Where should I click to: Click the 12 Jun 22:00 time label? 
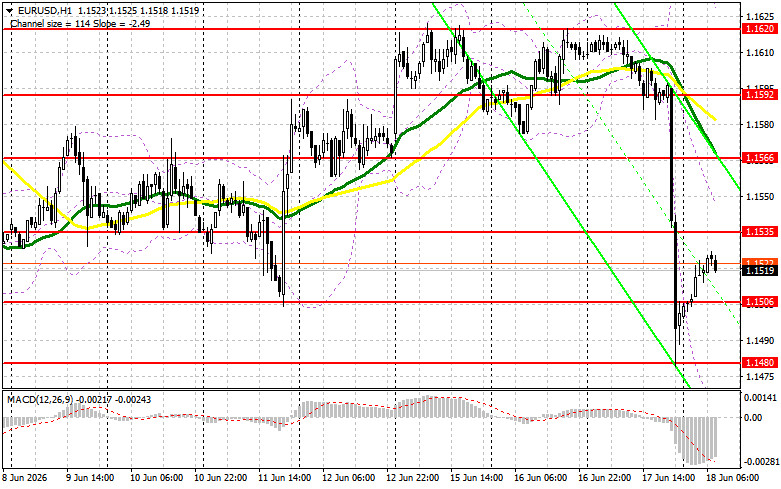412,478
